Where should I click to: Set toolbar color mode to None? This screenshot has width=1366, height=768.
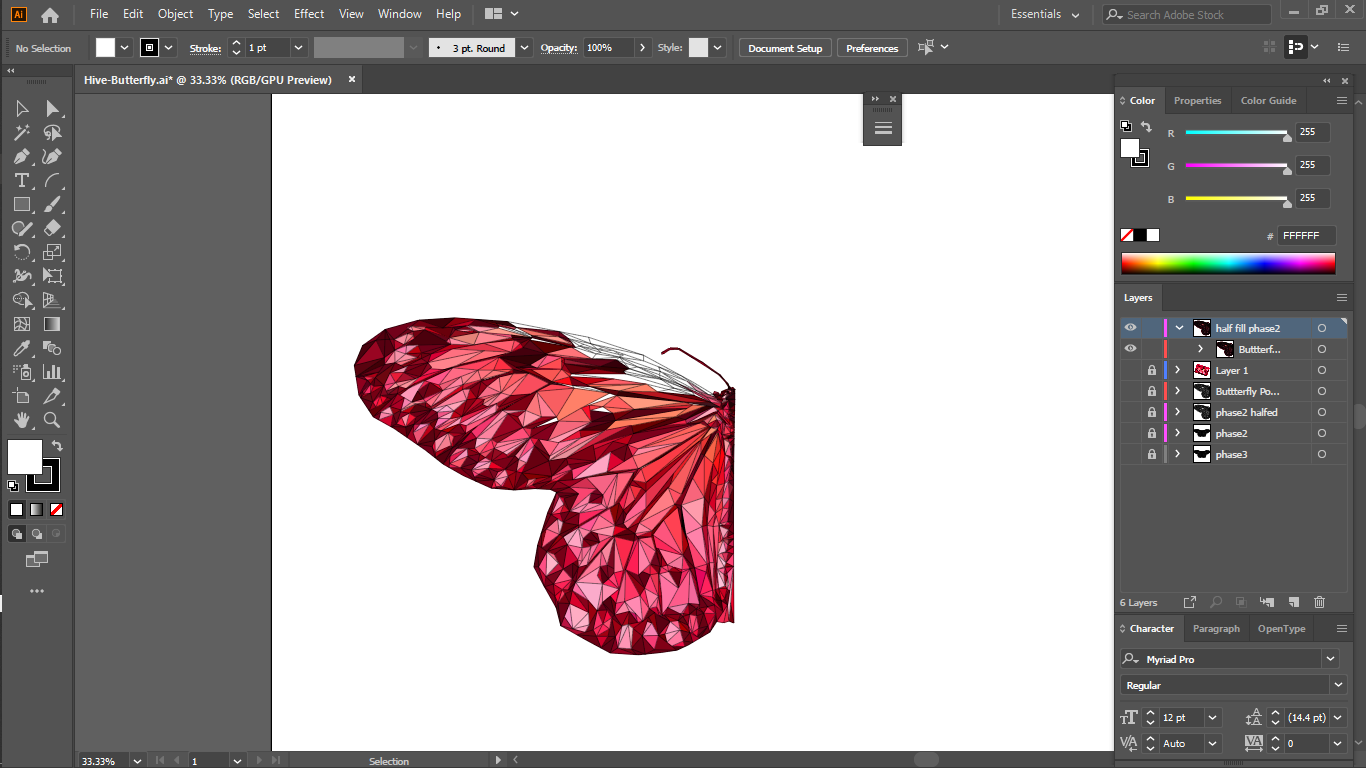(57, 509)
